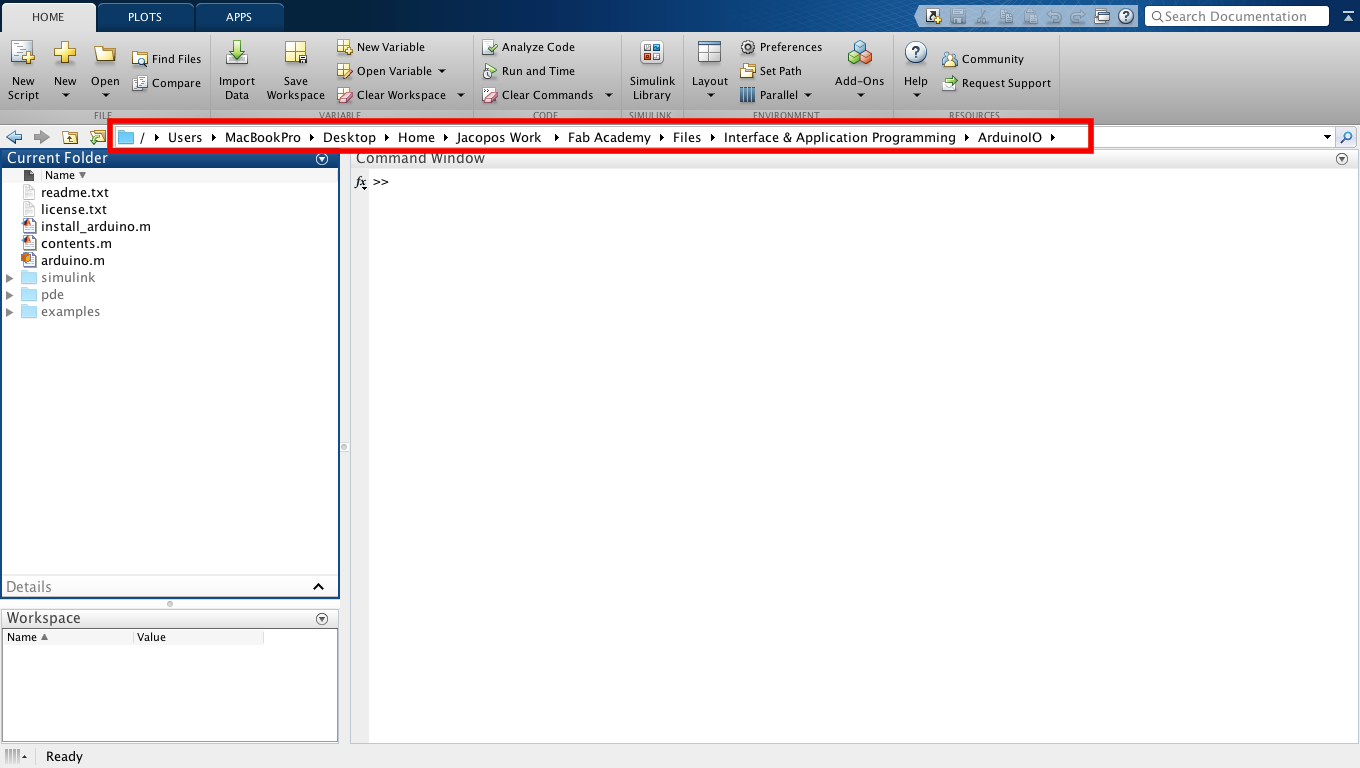
Task: Expand the examples folder
Action: pyautogui.click(x=10, y=312)
